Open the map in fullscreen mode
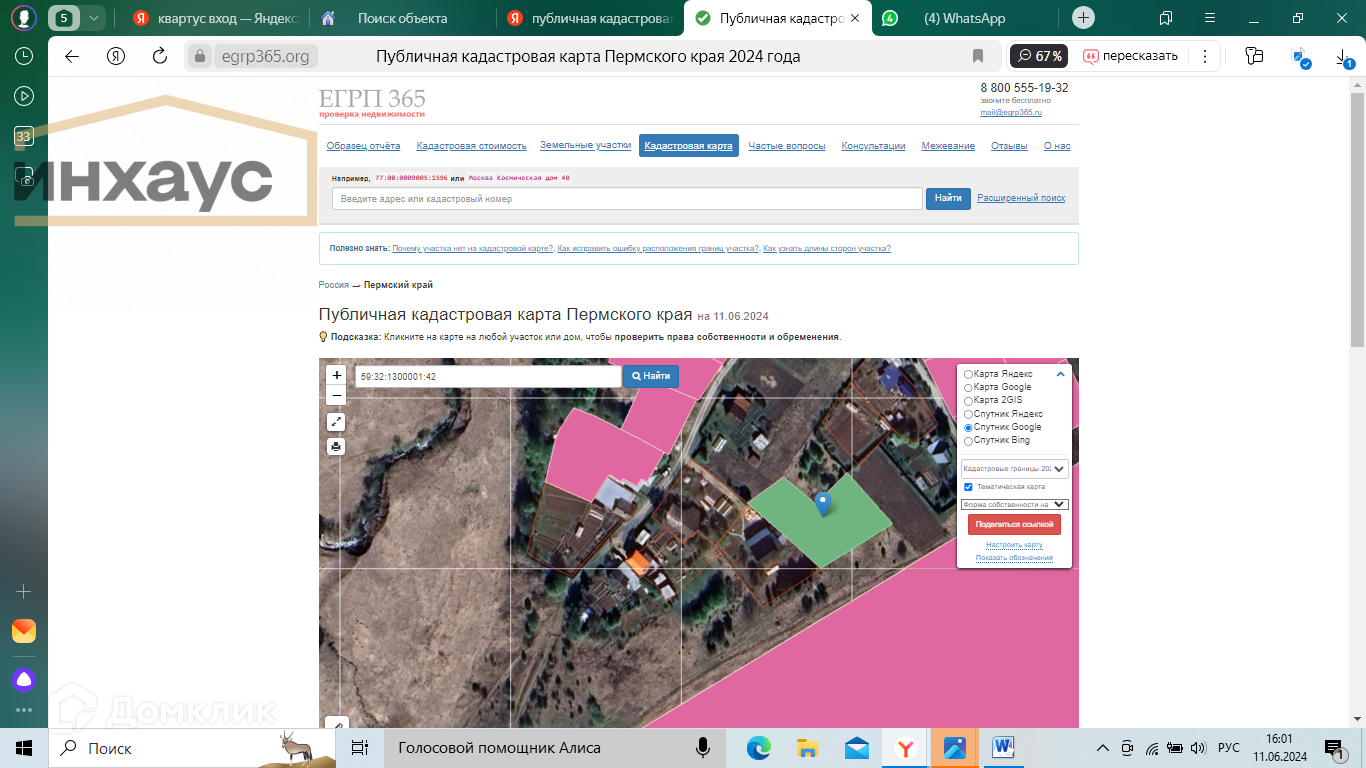The height and width of the screenshot is (768, 1366). point(337,422)
